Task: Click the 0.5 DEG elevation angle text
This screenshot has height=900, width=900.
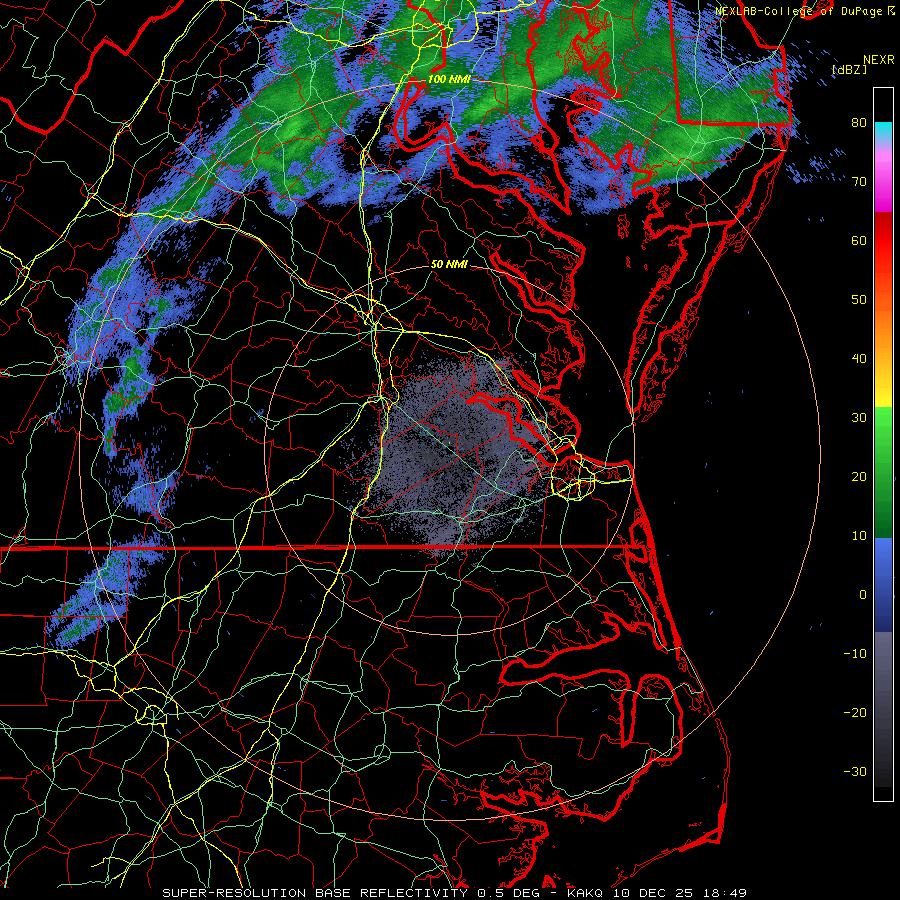Action: click(508, 893)
